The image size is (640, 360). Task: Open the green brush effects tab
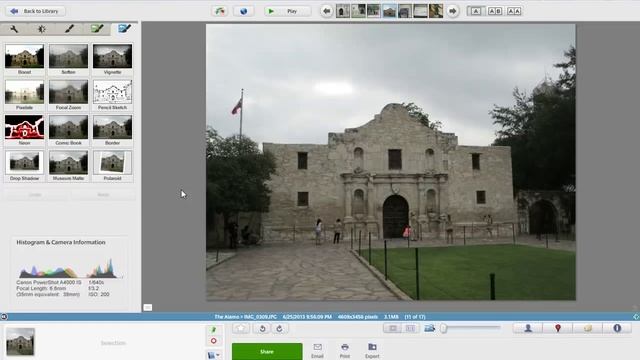point(97,29)
